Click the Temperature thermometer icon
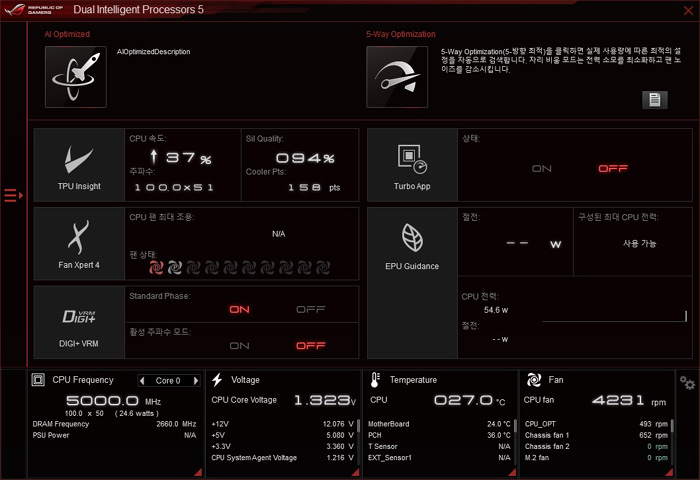The image size is (700, 480). pyautogui.click(x=375, y=380)
